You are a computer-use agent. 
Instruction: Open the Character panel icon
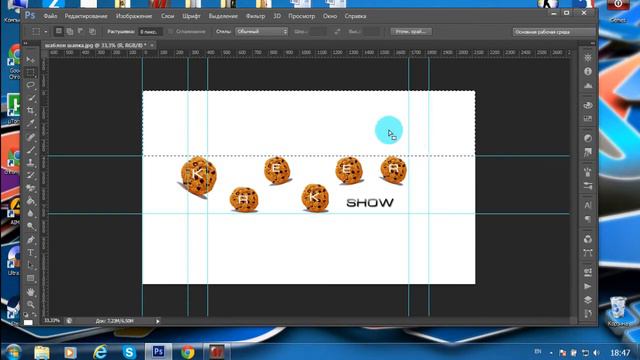pyautogui.click(x=588, y=205)
